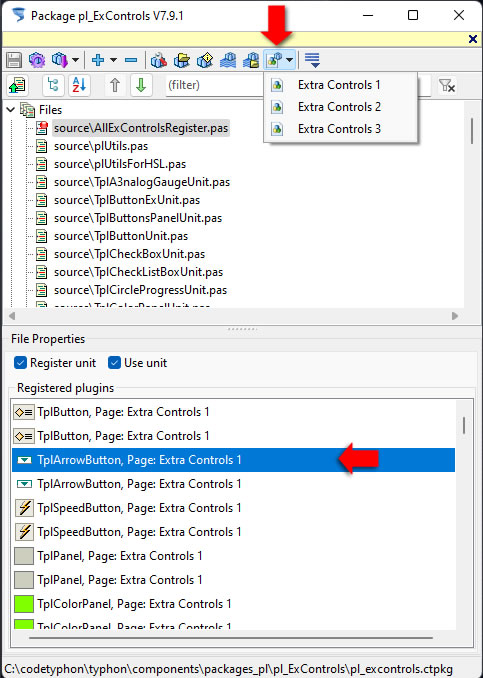Click the sort alphabetically A-Z icon
The height and width of the screenshot is (678, 483).
[79, 85]
